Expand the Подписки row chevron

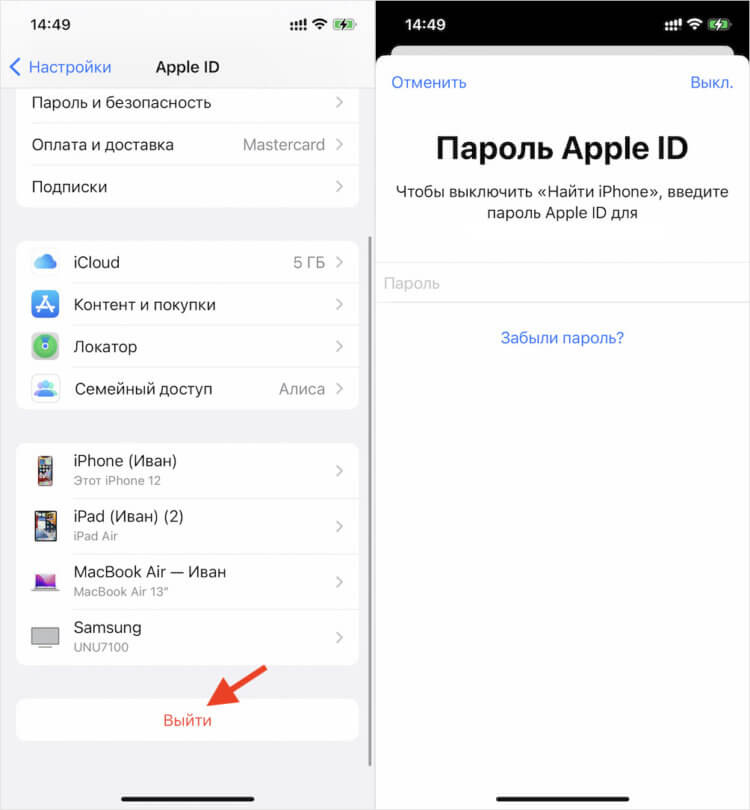(339, 186)
